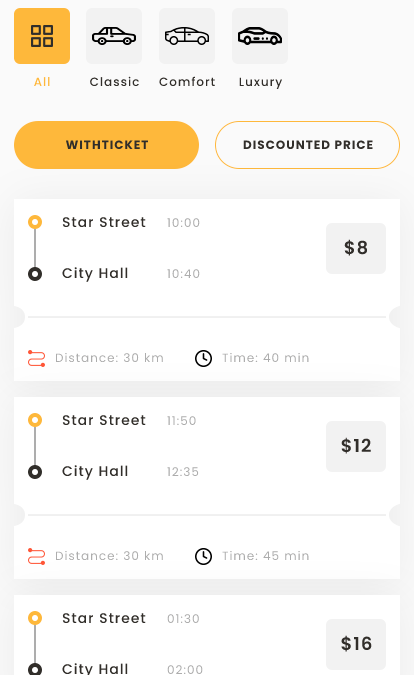Image resolution: width=414 pixels, height=675 pixels.
Task: Switch to the WITHTICKET filter
Action: click(106, 145)
